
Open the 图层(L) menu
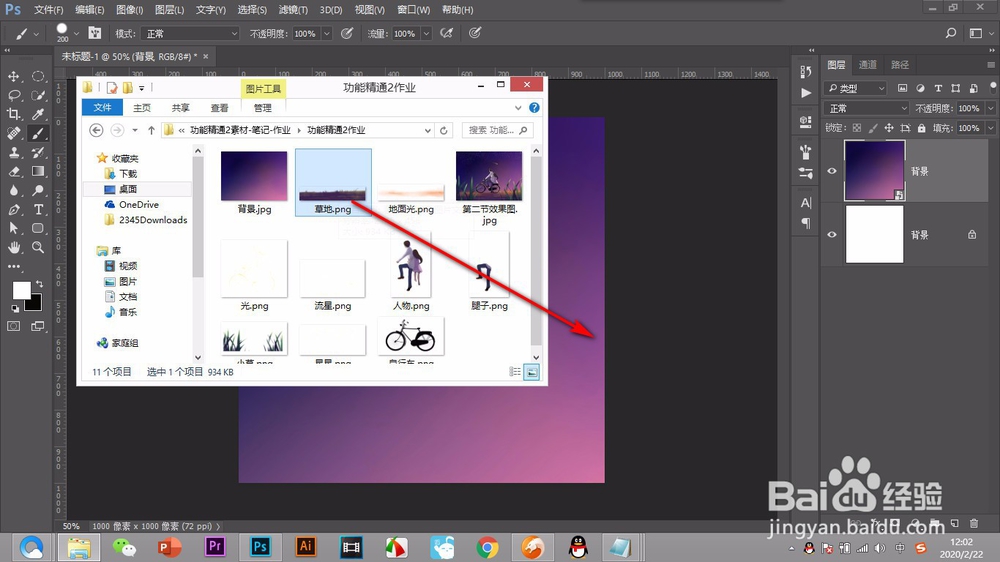click(x=169, y=10)
